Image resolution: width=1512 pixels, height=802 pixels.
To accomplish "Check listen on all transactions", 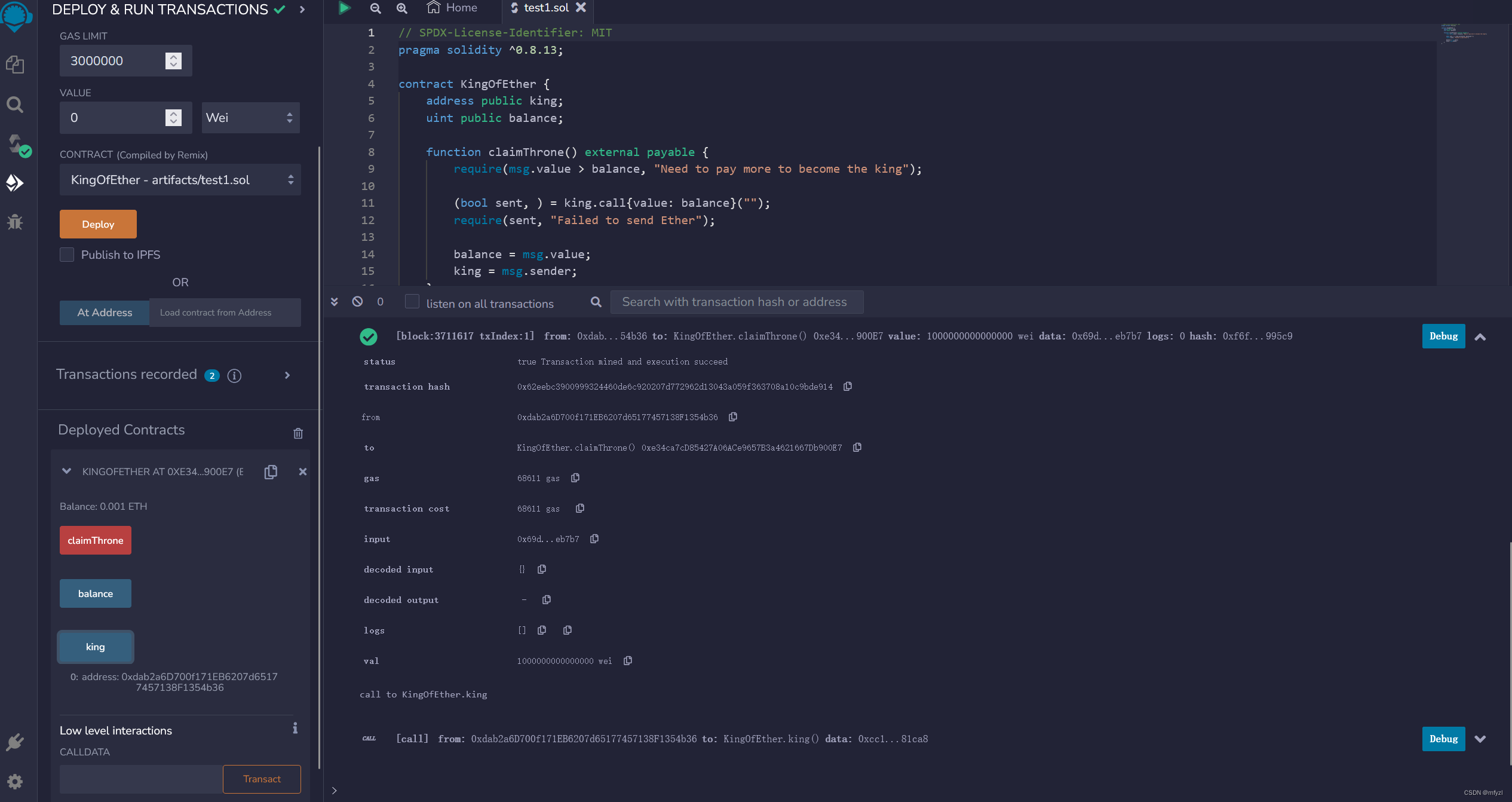I will (x=412, y=302).
